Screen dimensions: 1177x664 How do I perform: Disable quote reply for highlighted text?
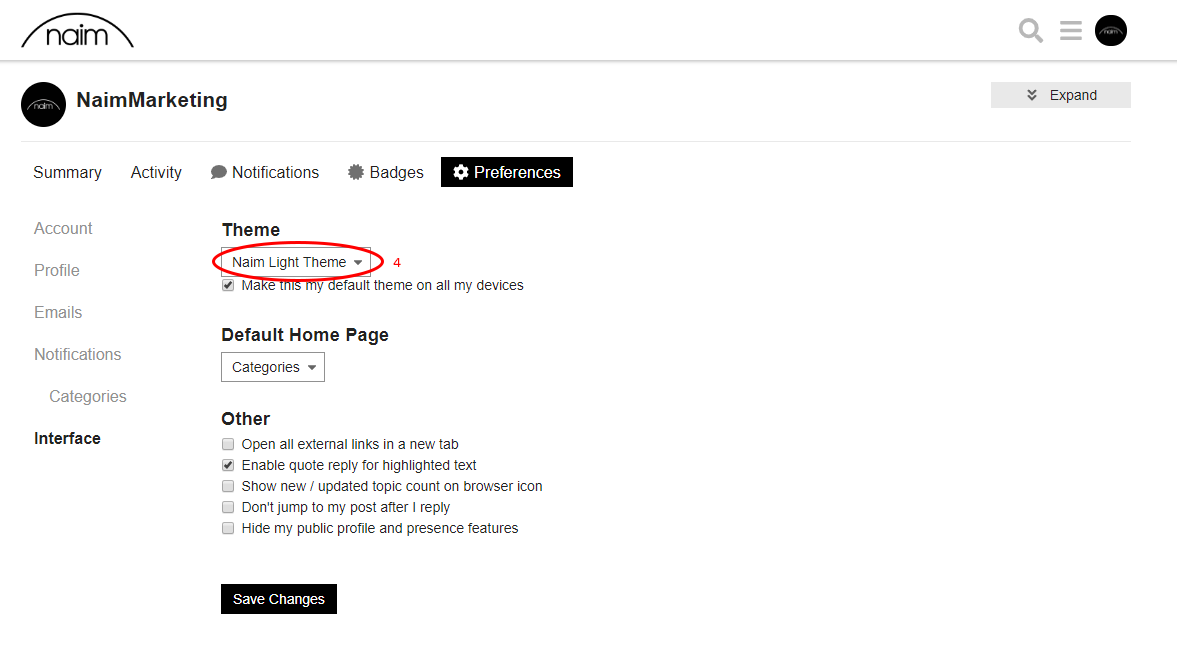click(228, 465)
